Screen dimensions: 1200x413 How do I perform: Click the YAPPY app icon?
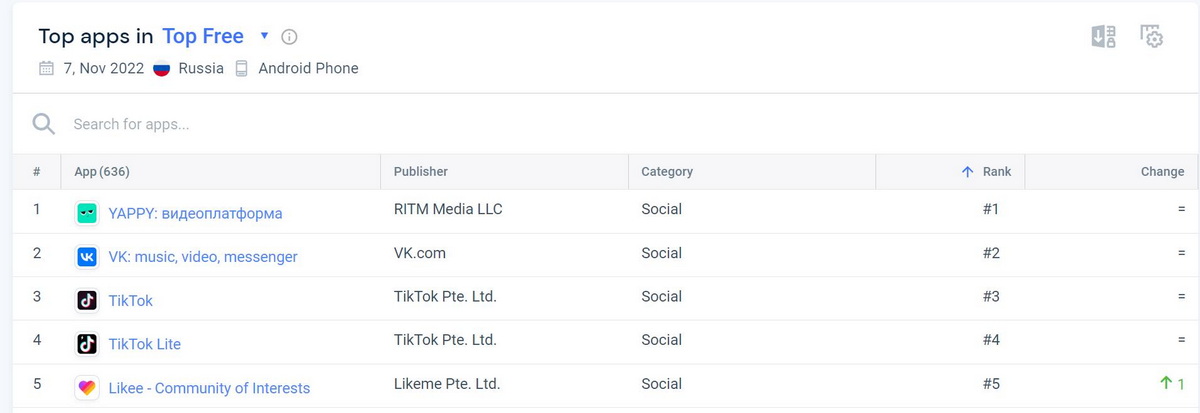point(87,213)
